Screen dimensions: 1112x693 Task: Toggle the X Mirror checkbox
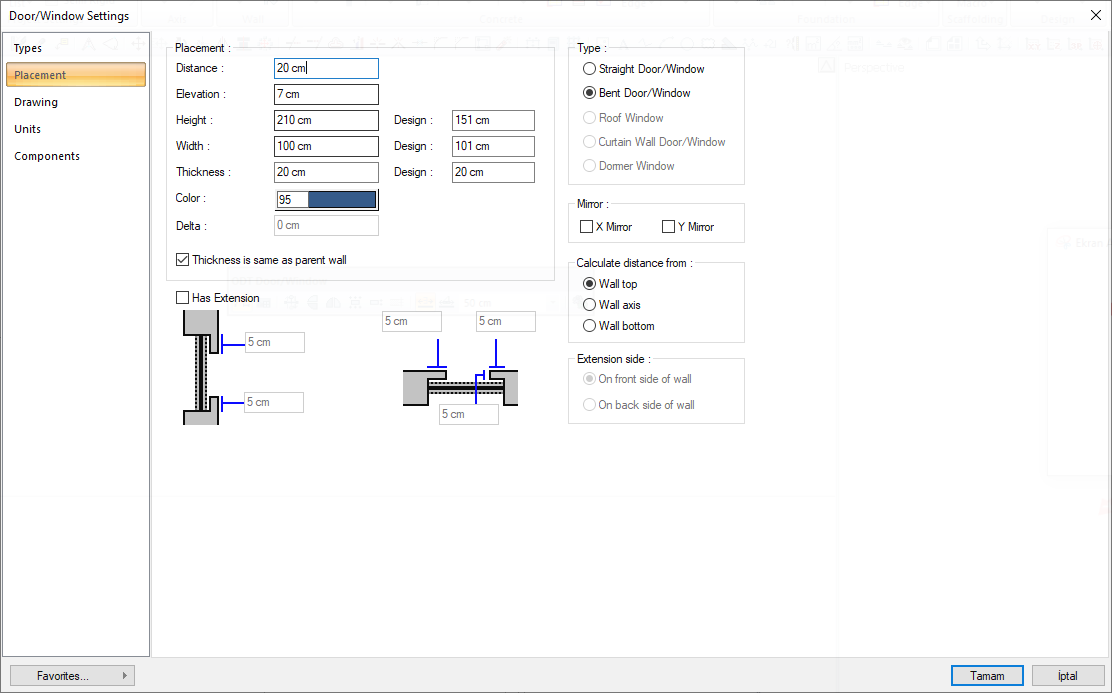[587, 227]
